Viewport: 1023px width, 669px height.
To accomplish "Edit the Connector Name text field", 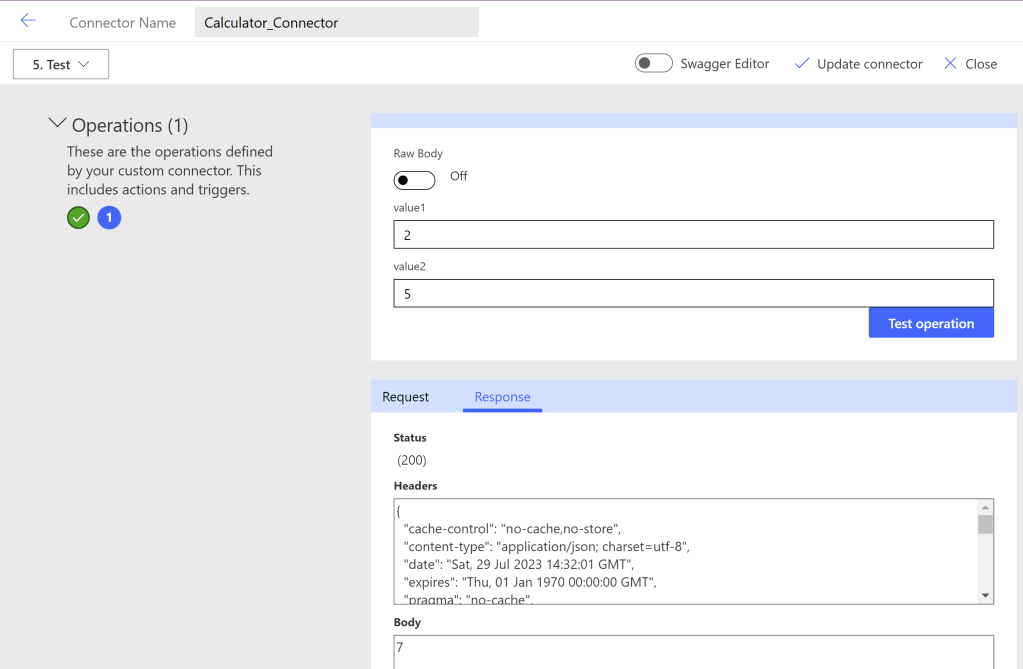I will coord(336,23).
